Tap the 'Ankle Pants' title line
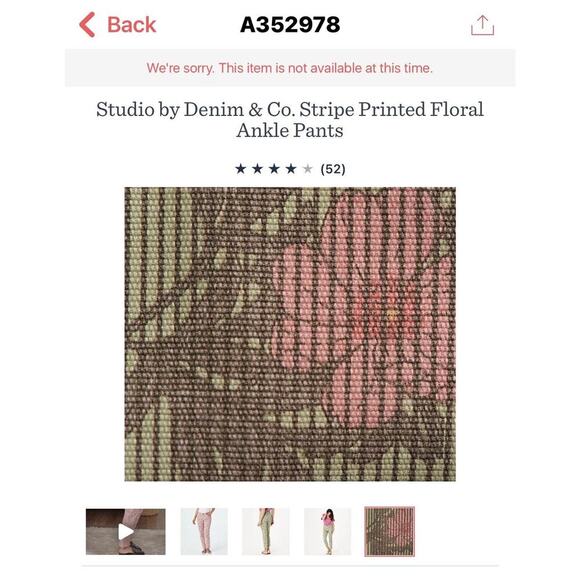580x580 pixels. [290, 131]
